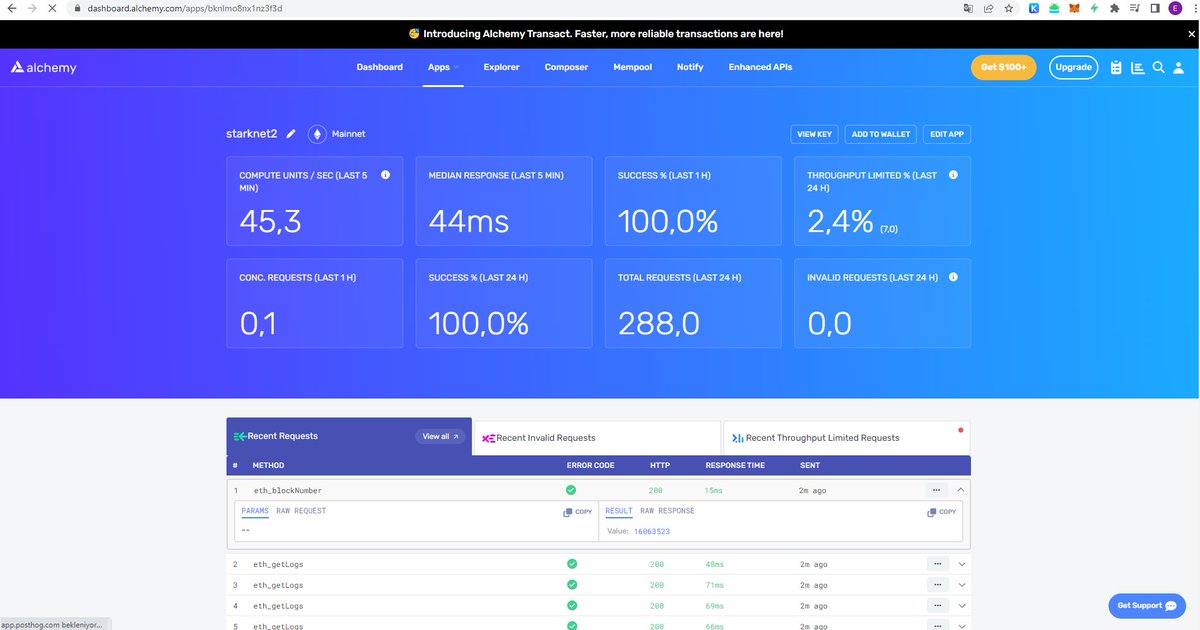Image resolution: width=1200 pixels, height=630 pixels.
Task: Switch to RAW RESPONSE tab
Action: [667, 511]
